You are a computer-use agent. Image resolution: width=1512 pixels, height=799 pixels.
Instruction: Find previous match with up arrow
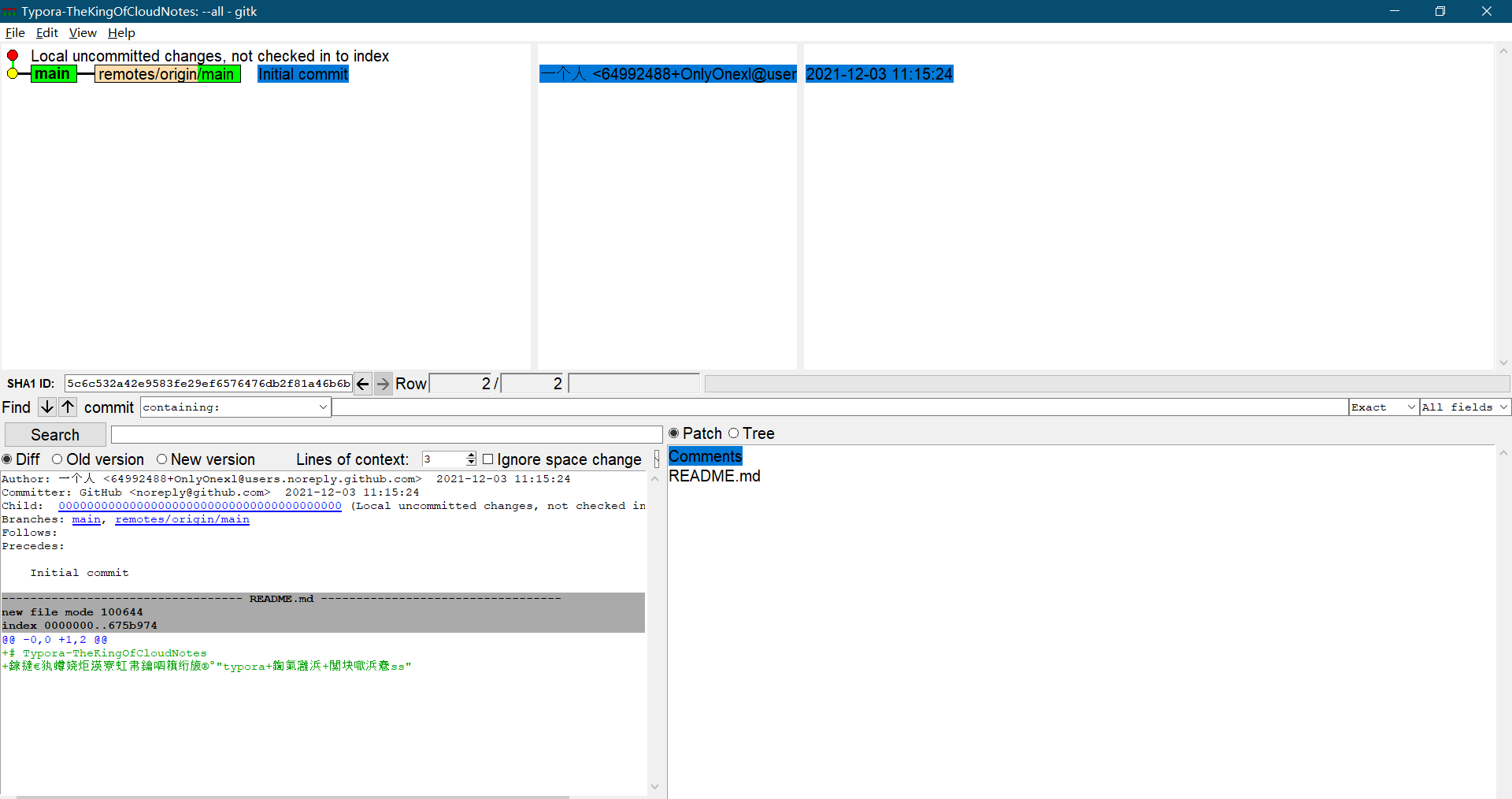coord(69,407)
